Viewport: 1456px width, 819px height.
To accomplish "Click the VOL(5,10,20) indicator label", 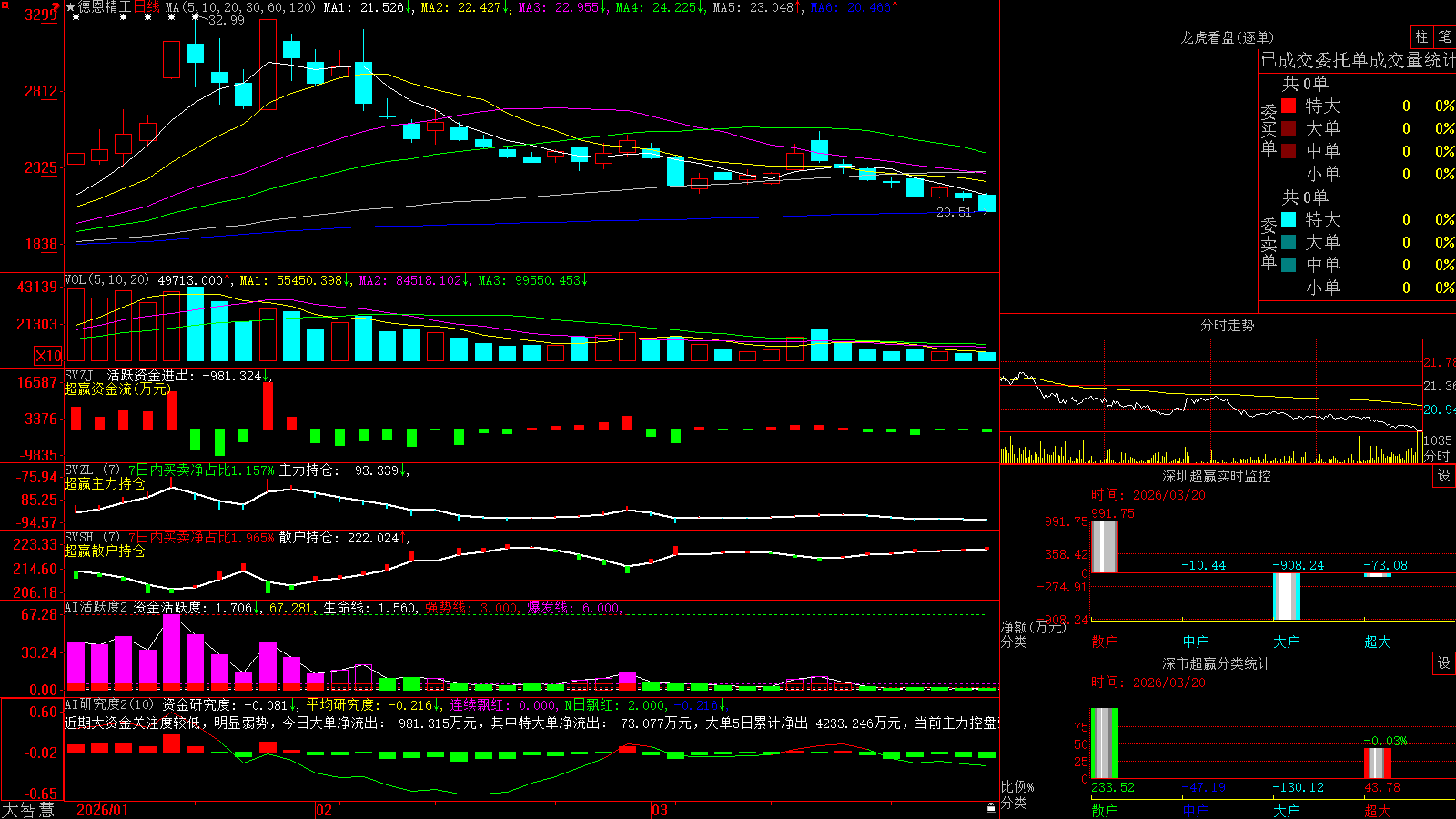I will (106, 280).
